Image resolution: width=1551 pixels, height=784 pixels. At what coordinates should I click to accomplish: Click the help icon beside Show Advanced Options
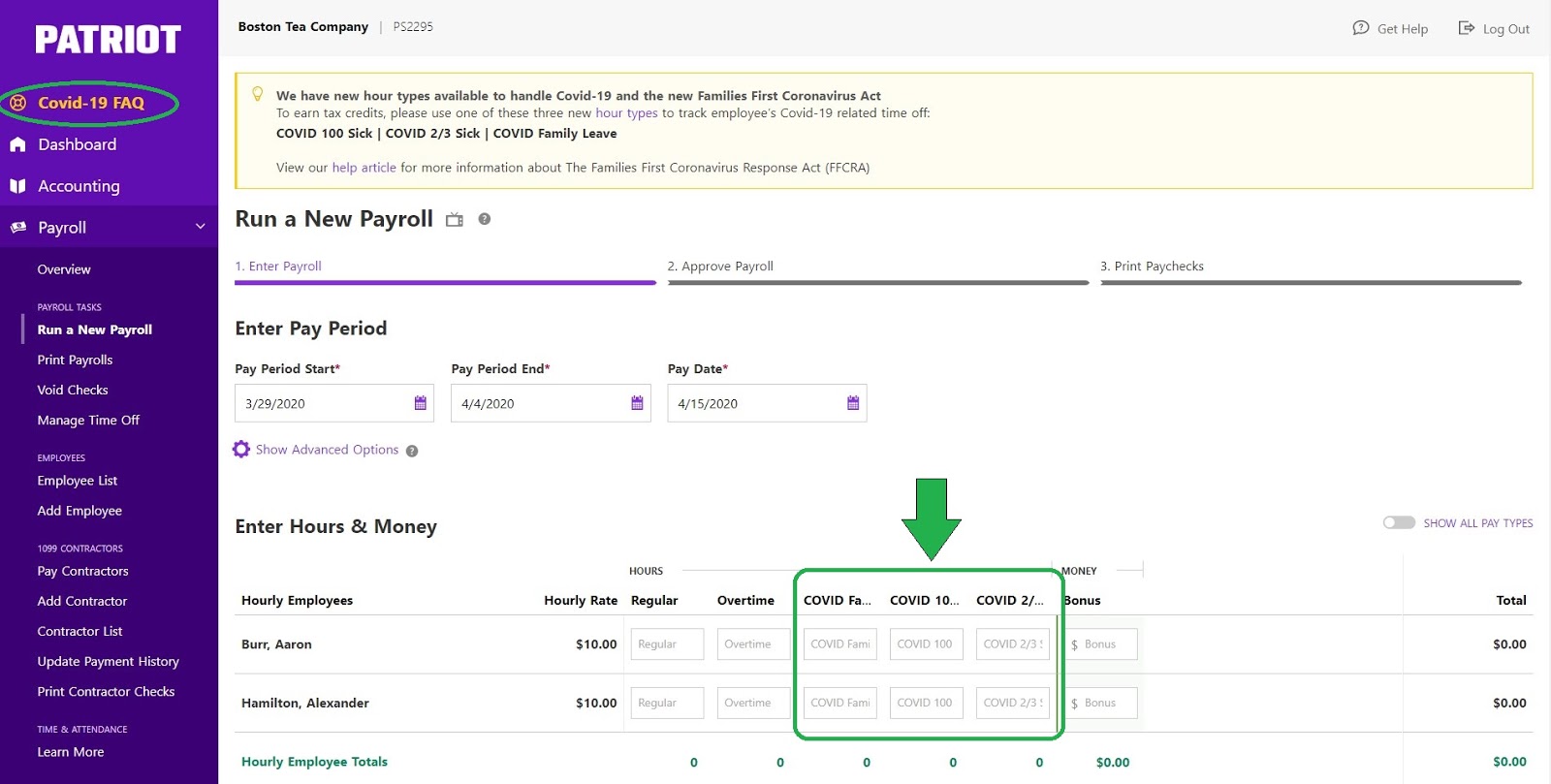point(412,451)
